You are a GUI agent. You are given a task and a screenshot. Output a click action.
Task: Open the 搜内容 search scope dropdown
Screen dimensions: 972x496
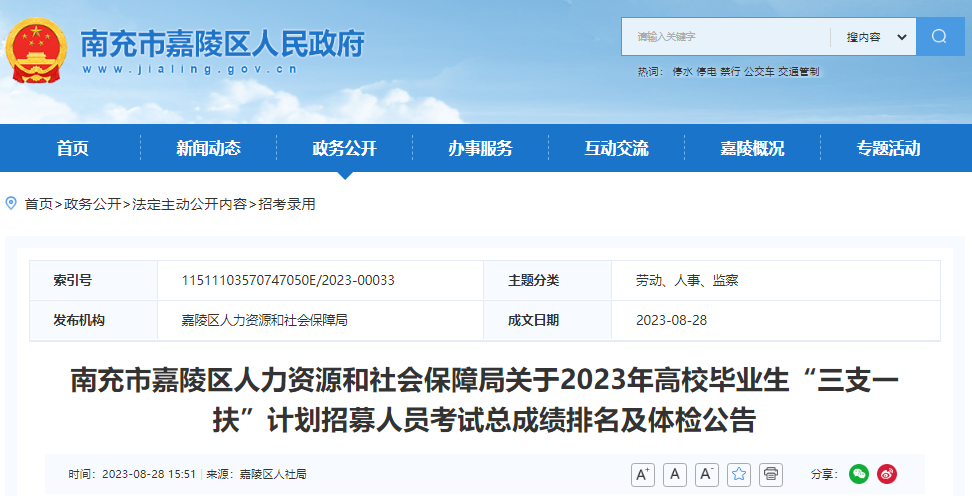tap(877, 37)
